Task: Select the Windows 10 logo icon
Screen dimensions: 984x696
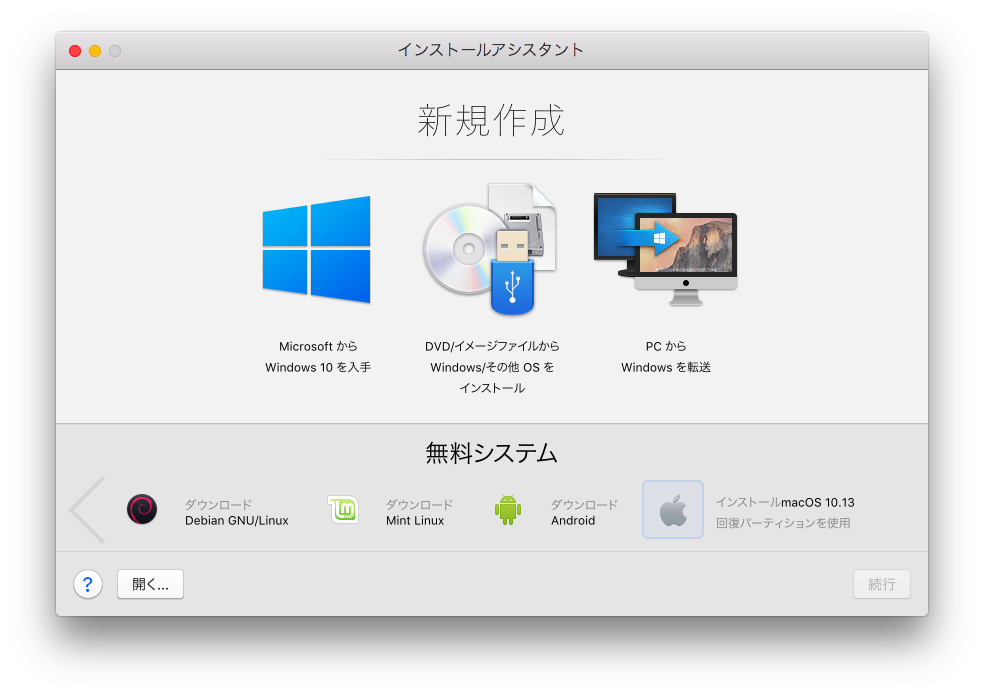Action: [x=316, y=250]
